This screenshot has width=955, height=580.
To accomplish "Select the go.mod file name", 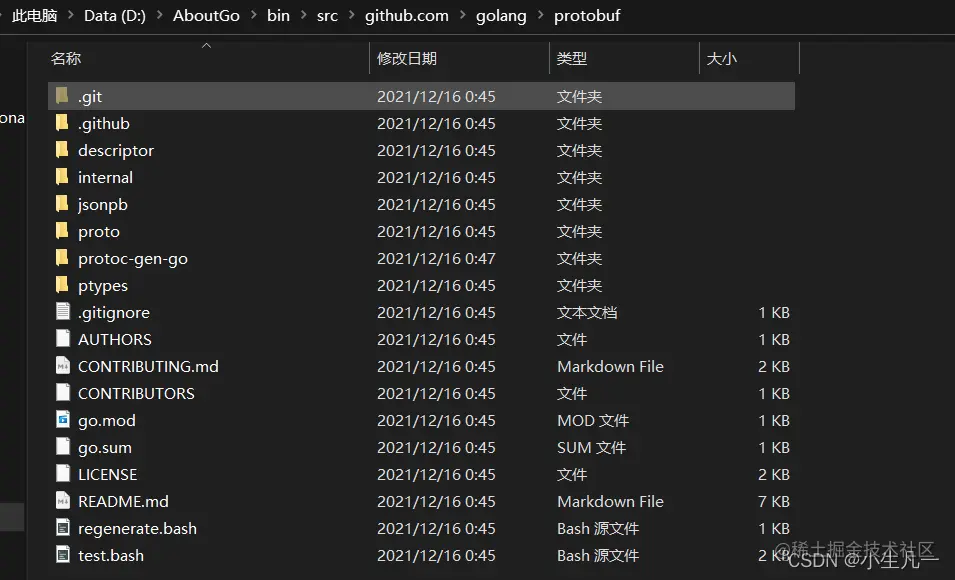I will [107, 420].
